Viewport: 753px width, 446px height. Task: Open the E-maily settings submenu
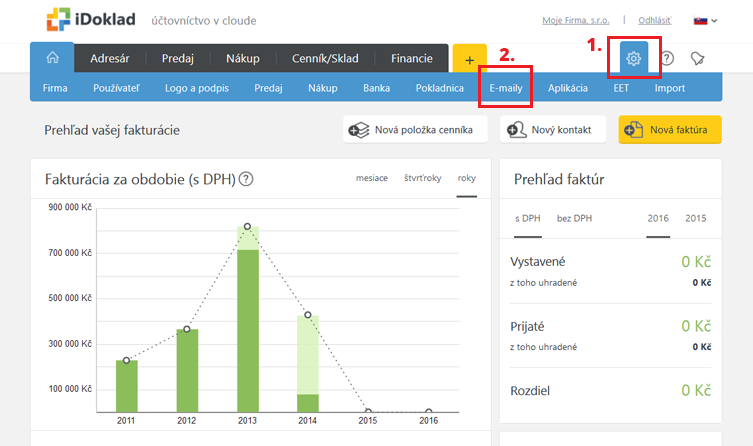[x=505, y=88]
